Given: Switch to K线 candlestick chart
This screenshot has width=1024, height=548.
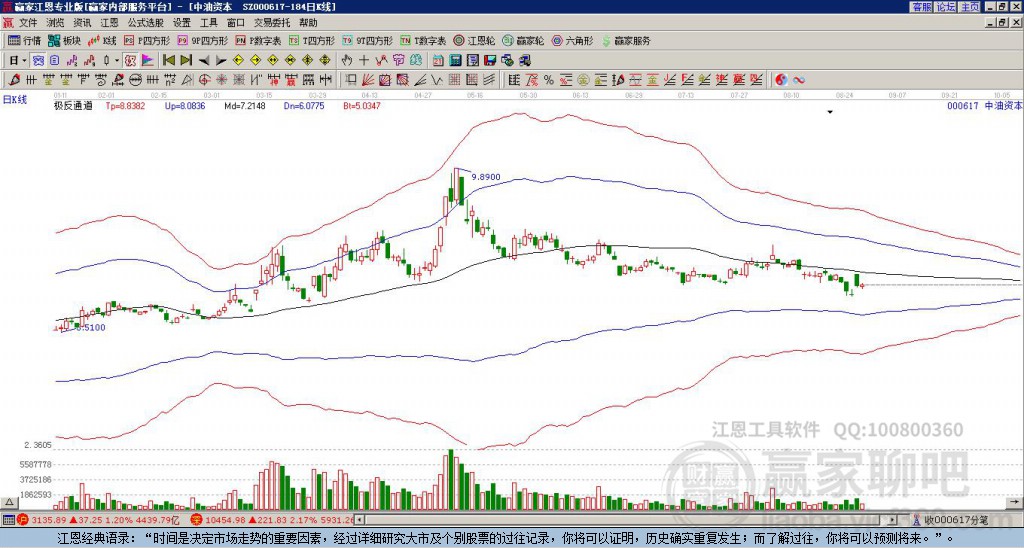Looking at the screenshot, I should (x=101, y=40).
